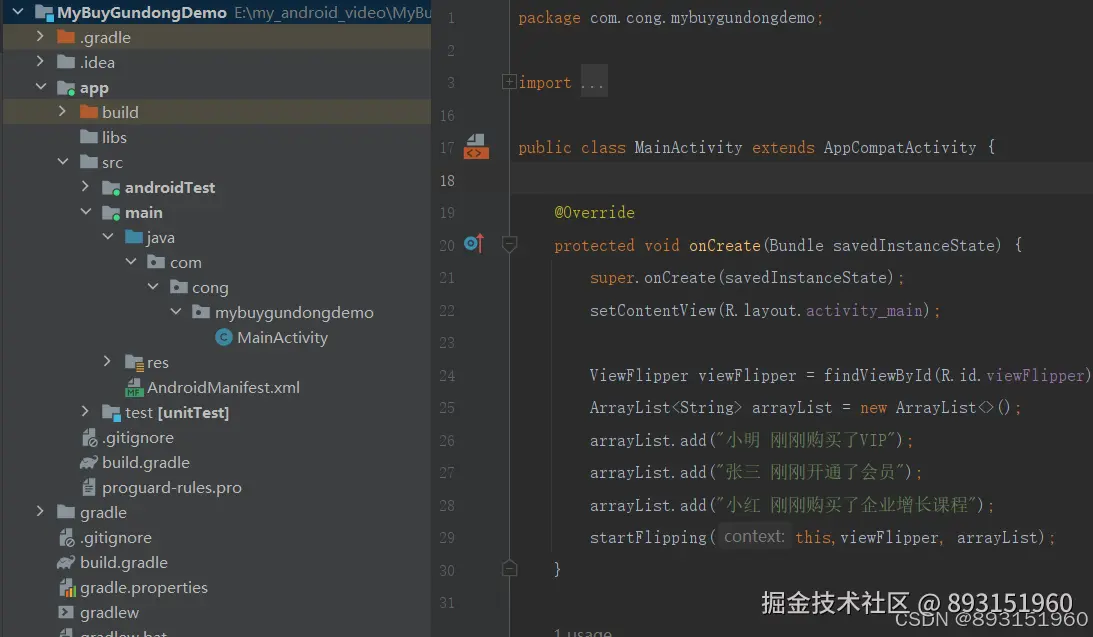Click the viewFlipper id reference on line 24
Viewport: 1093px width, 637px height.
1036,376
